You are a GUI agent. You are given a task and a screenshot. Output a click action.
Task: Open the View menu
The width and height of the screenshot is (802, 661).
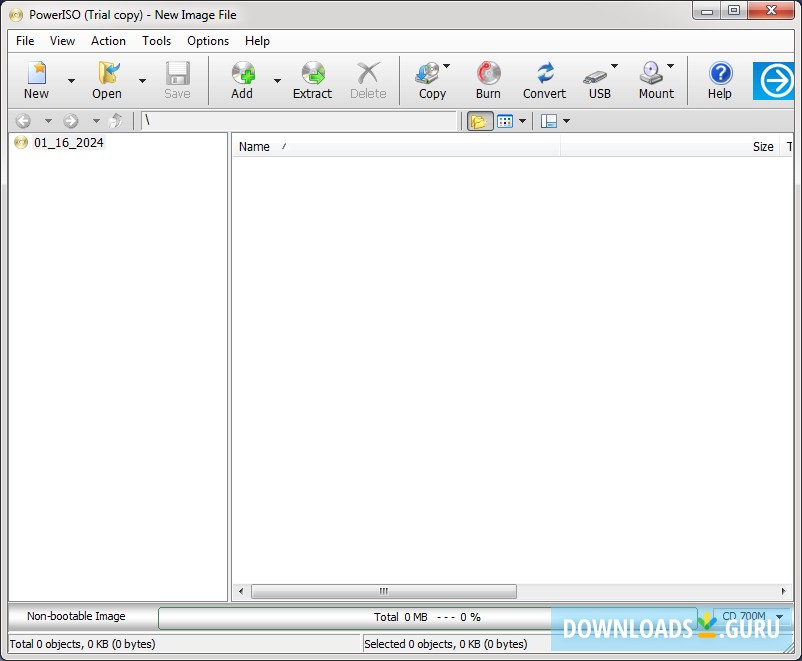62,41
